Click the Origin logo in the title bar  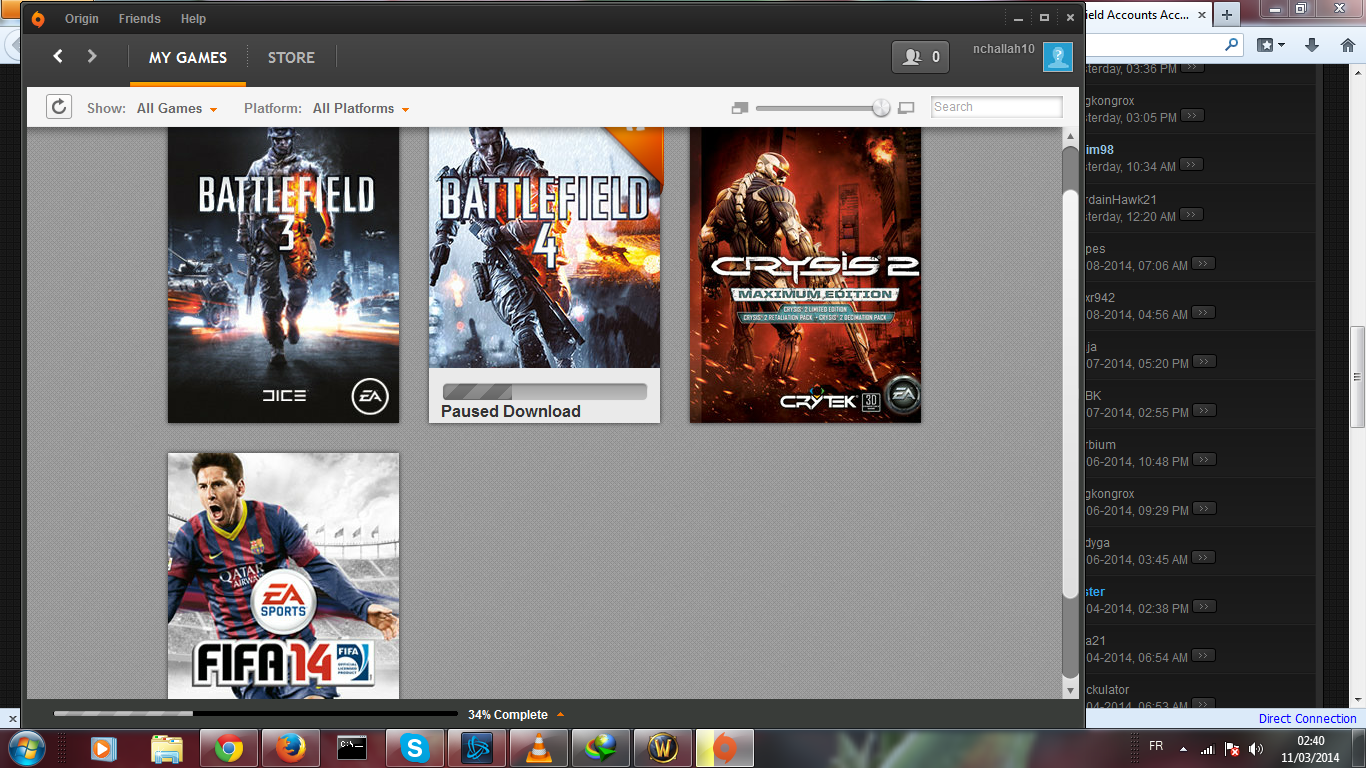[38, 18]
